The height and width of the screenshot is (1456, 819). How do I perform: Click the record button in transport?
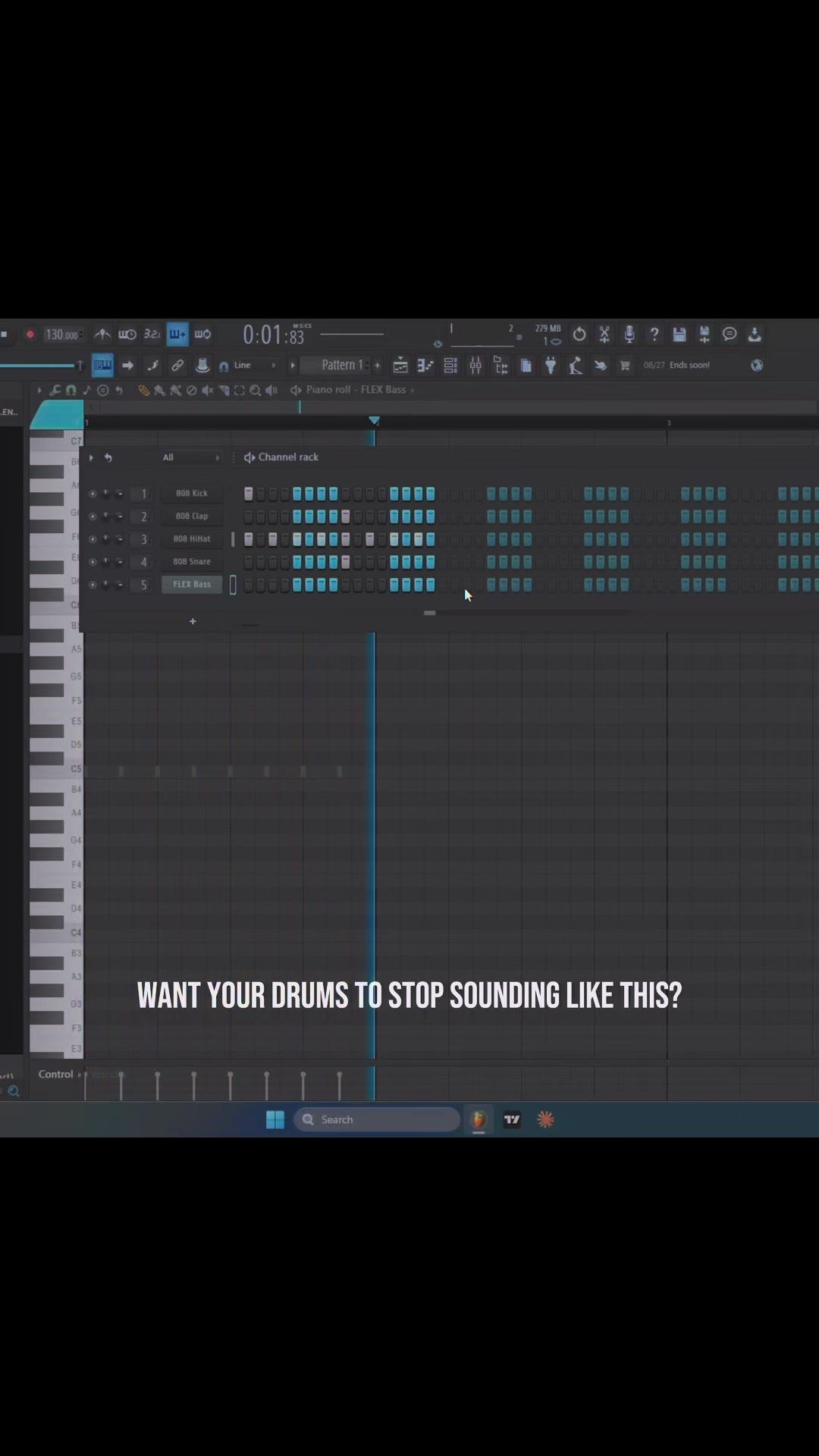click(30, 334)
